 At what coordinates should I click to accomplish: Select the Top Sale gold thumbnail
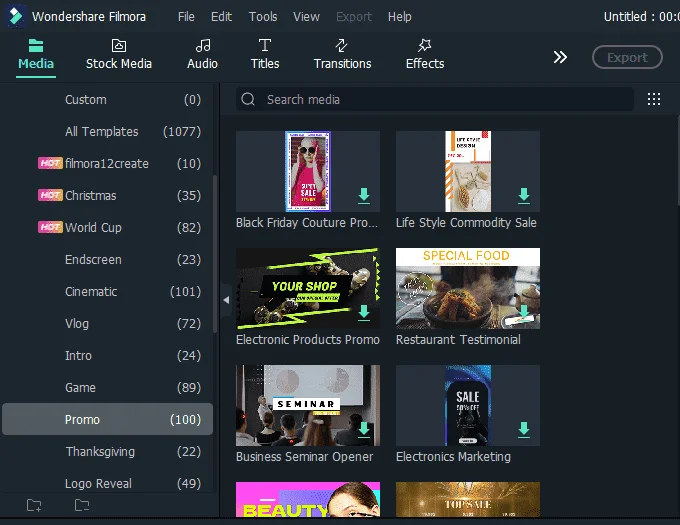click(x=468, y=499)
